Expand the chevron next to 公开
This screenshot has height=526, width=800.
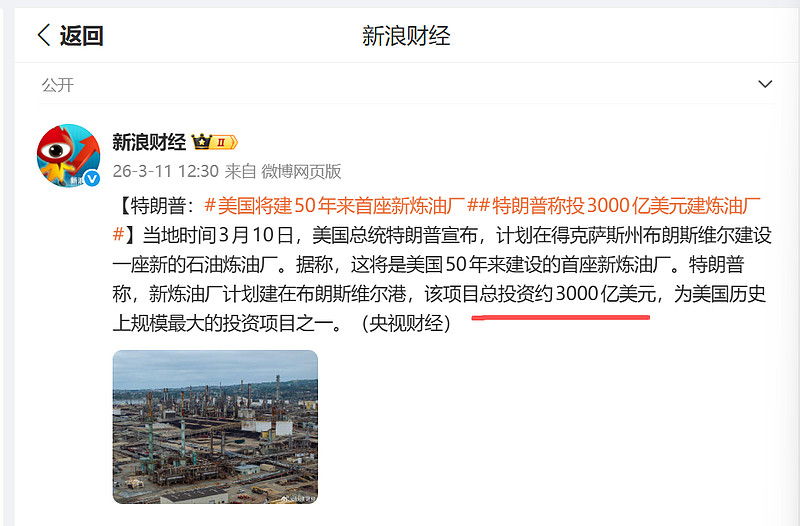pyautogui.click(x=765, y=84)
